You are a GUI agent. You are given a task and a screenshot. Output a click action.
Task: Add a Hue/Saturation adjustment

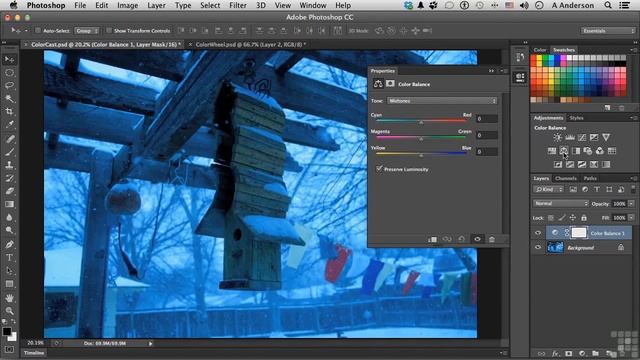point(552,151)
